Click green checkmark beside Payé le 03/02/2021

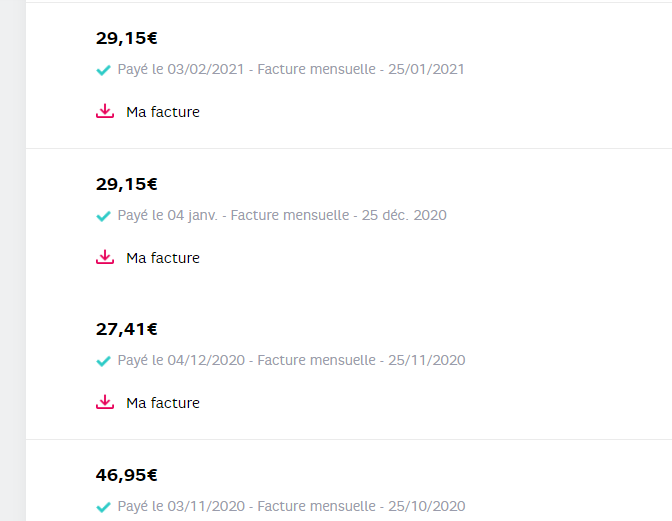102,70
